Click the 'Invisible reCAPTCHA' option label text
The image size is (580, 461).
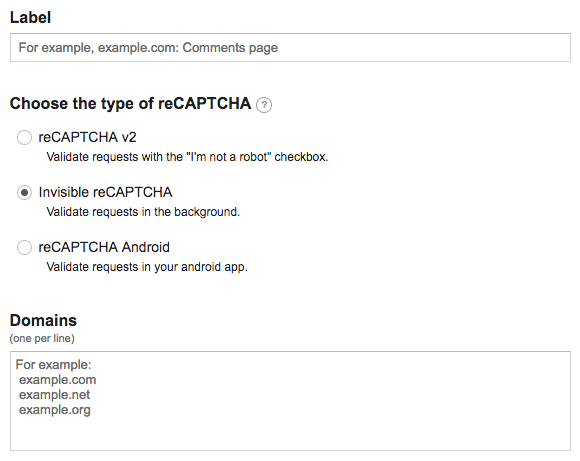point(105,192)
